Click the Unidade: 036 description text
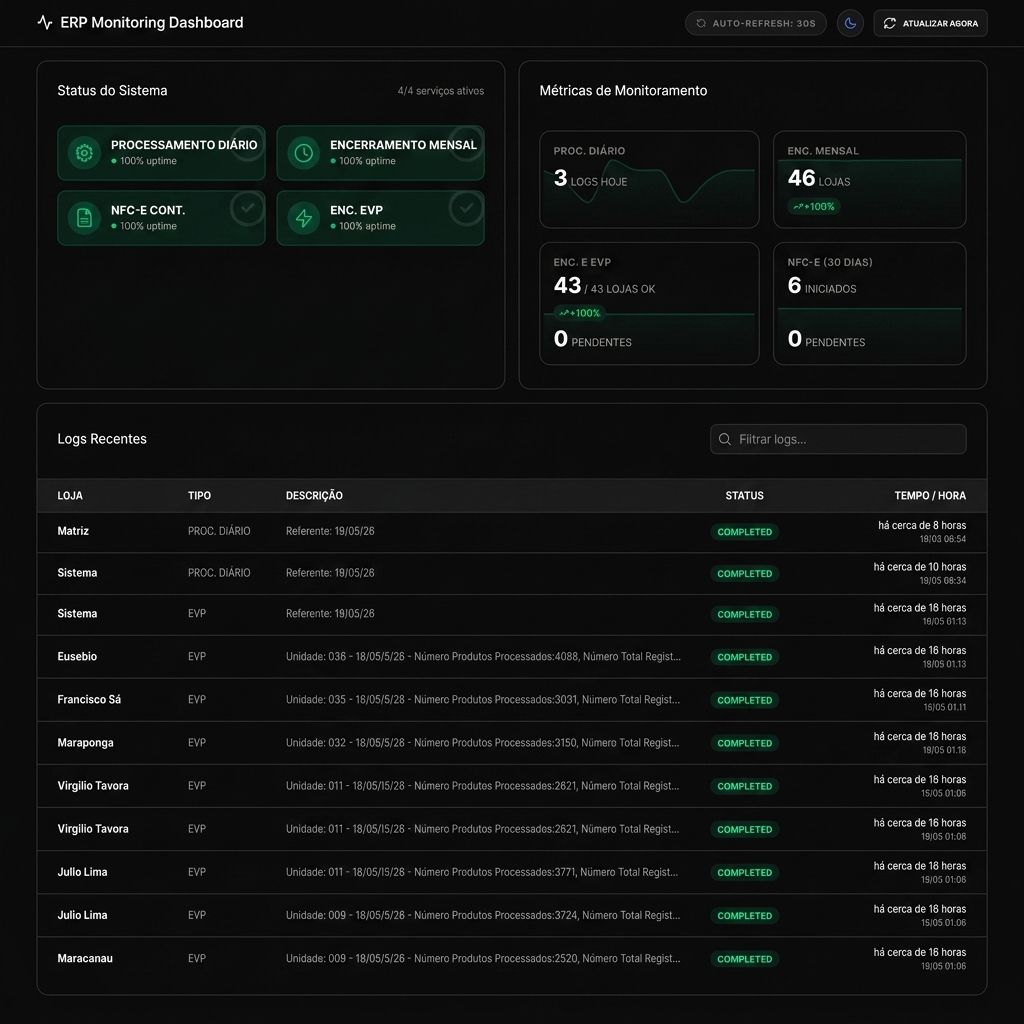 point(483,656)
